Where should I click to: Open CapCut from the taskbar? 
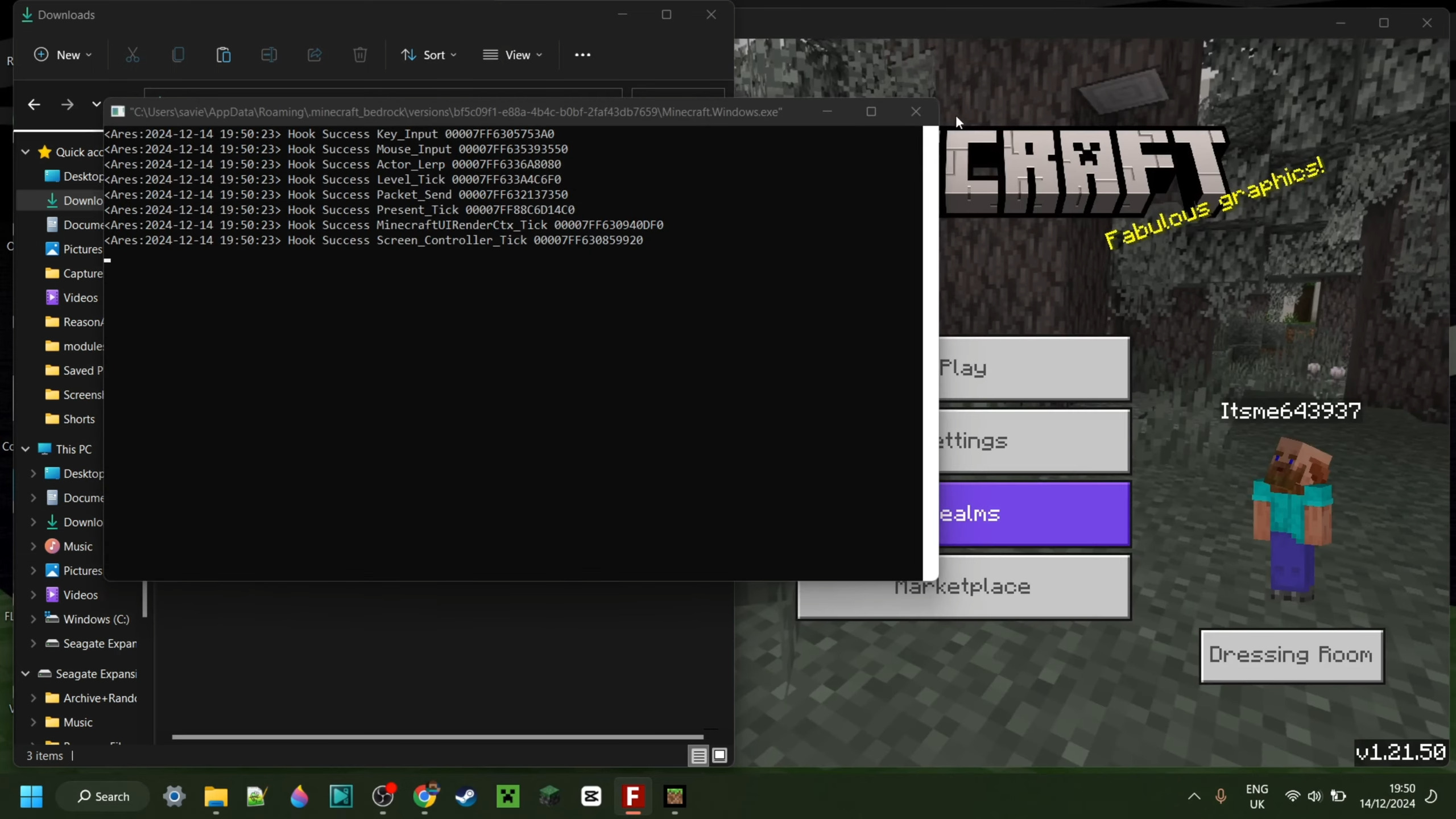(x=591, y=796)
